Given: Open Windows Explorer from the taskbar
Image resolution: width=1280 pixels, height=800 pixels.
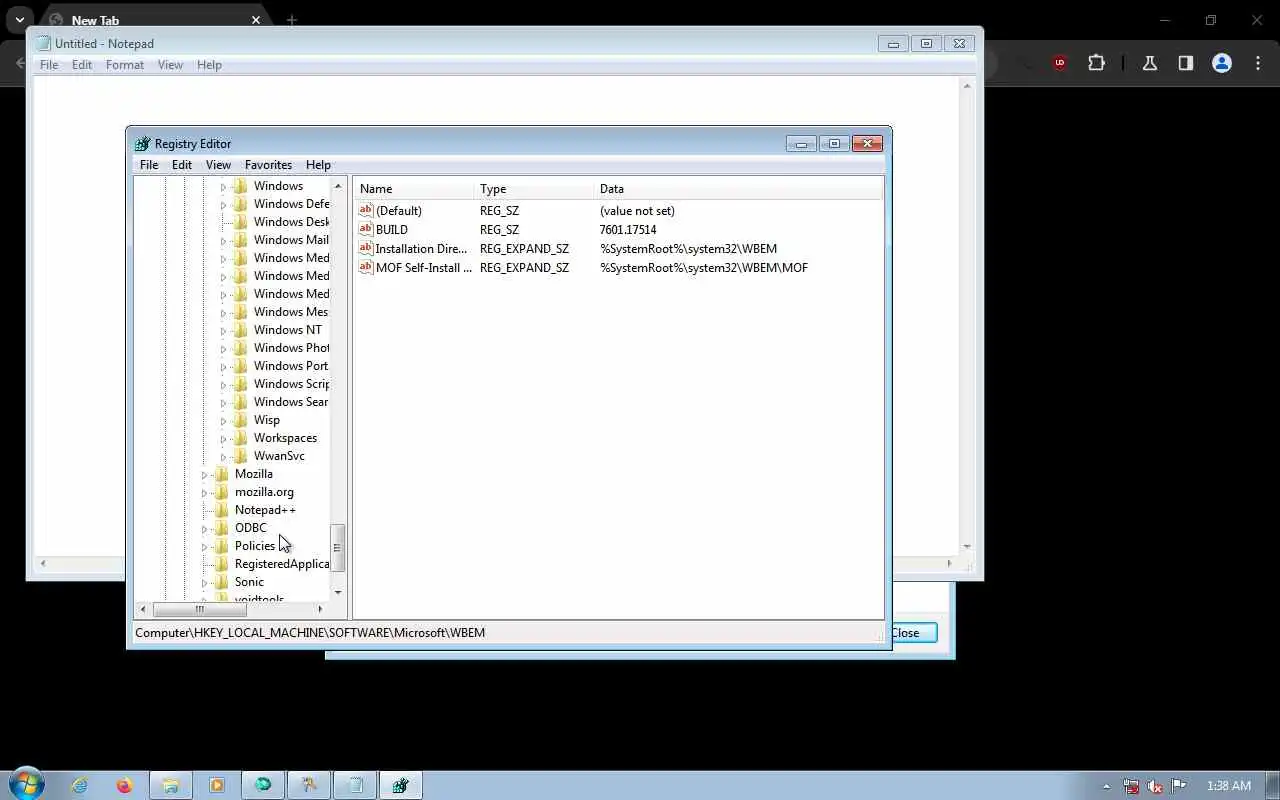Looking at the screenshot, I should pos(171,785).
